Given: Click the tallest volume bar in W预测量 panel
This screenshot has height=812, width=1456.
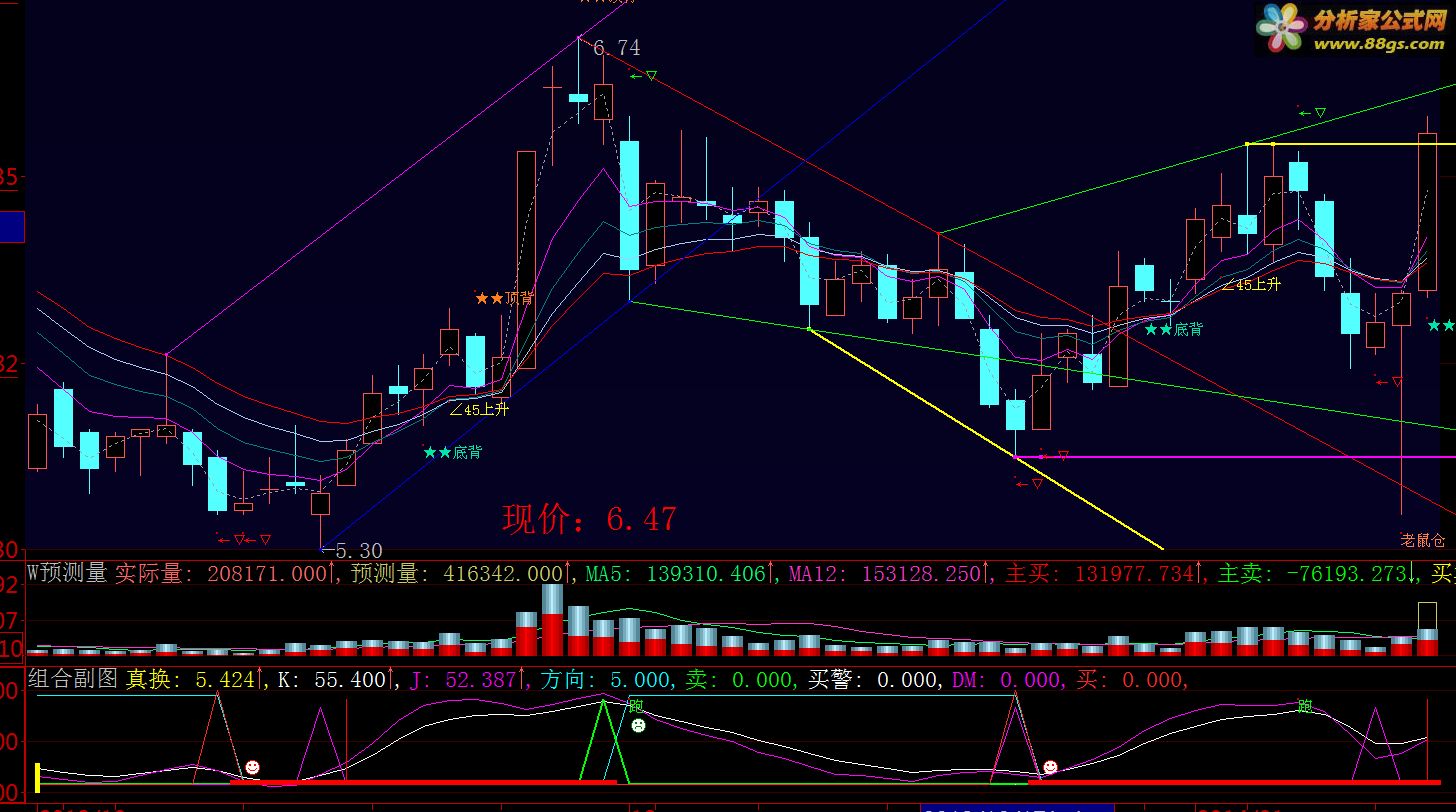Looking at the screenshot, I should click(x=552, y=620).
